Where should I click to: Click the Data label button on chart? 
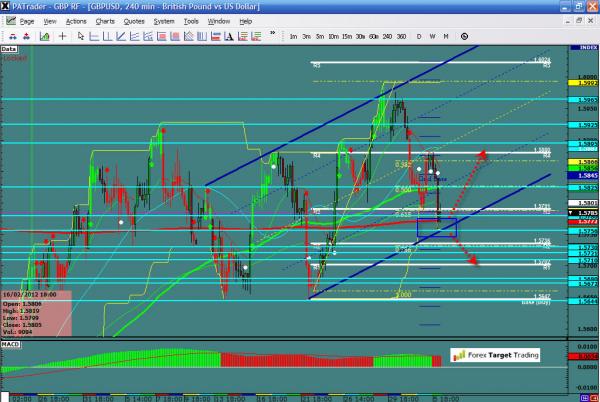9,47
